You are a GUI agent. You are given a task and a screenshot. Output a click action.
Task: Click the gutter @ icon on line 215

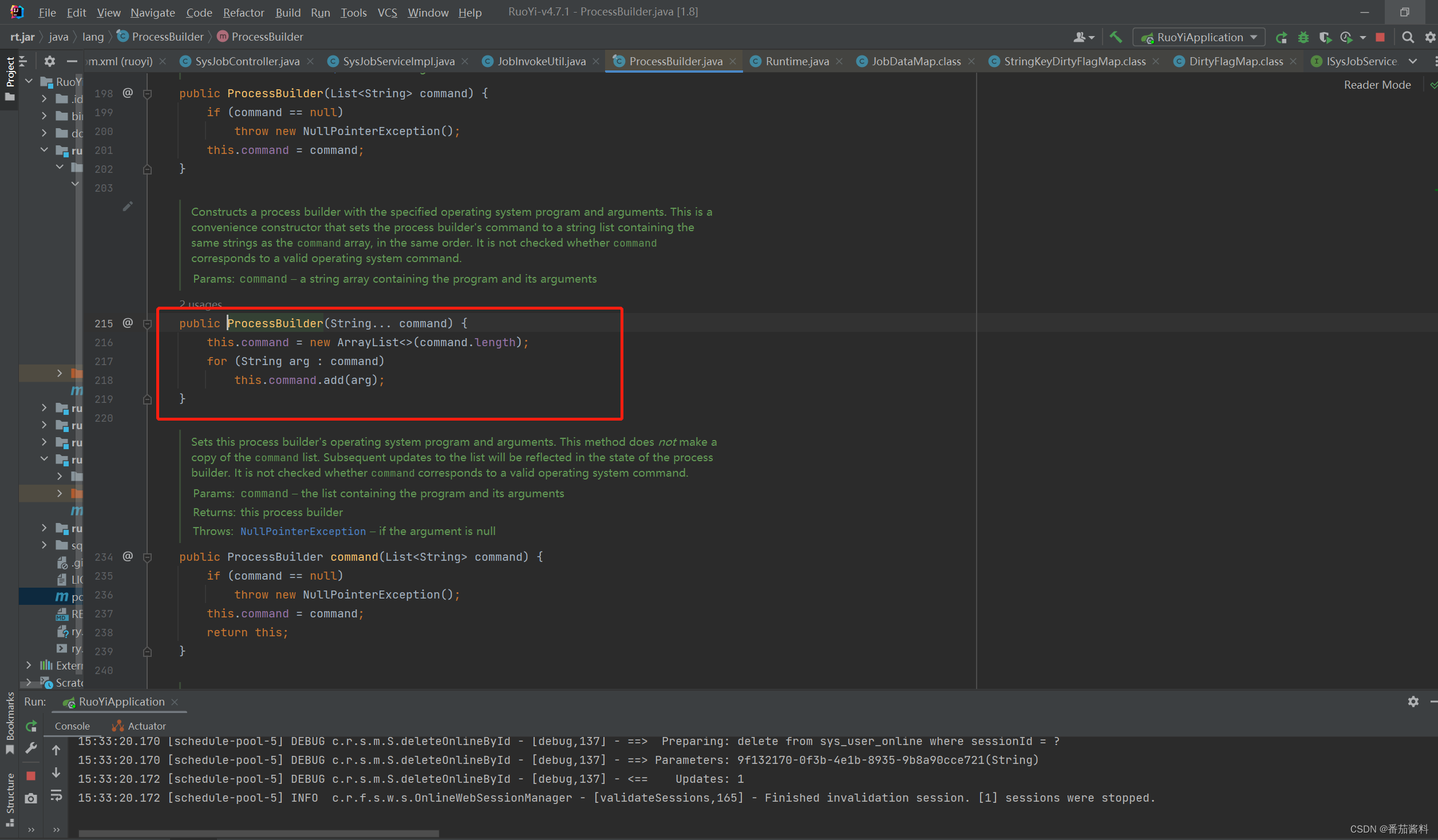click(128, 323)
